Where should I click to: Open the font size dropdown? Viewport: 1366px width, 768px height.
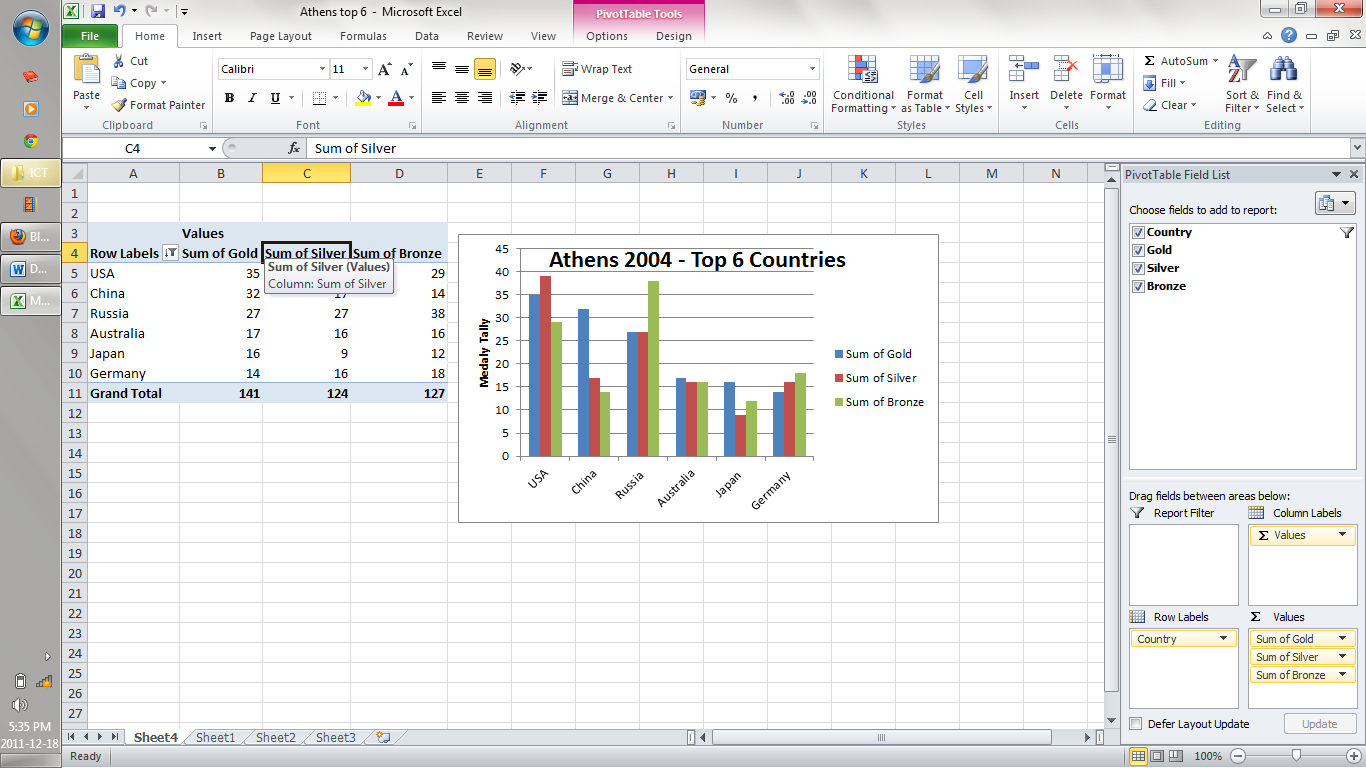tap(365, 68)
